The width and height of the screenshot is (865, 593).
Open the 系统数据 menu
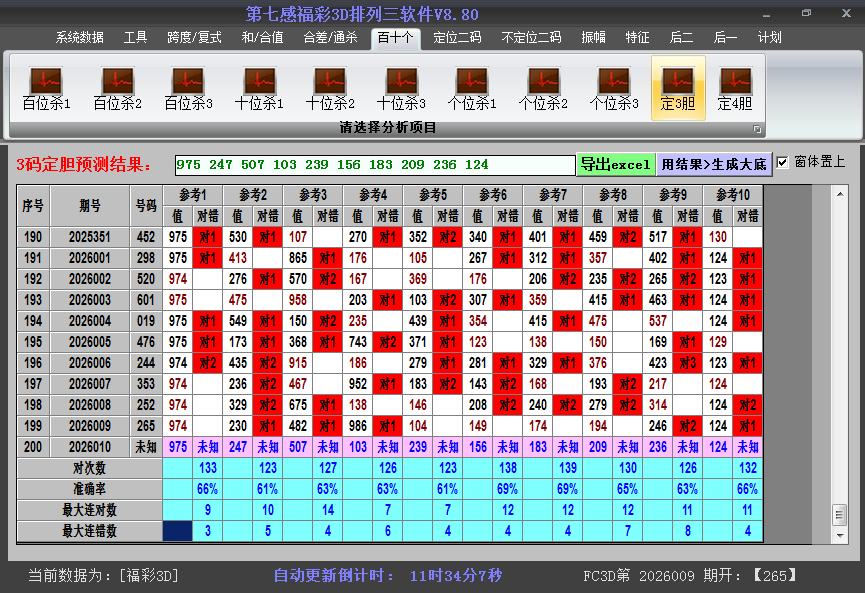point(79,38)
